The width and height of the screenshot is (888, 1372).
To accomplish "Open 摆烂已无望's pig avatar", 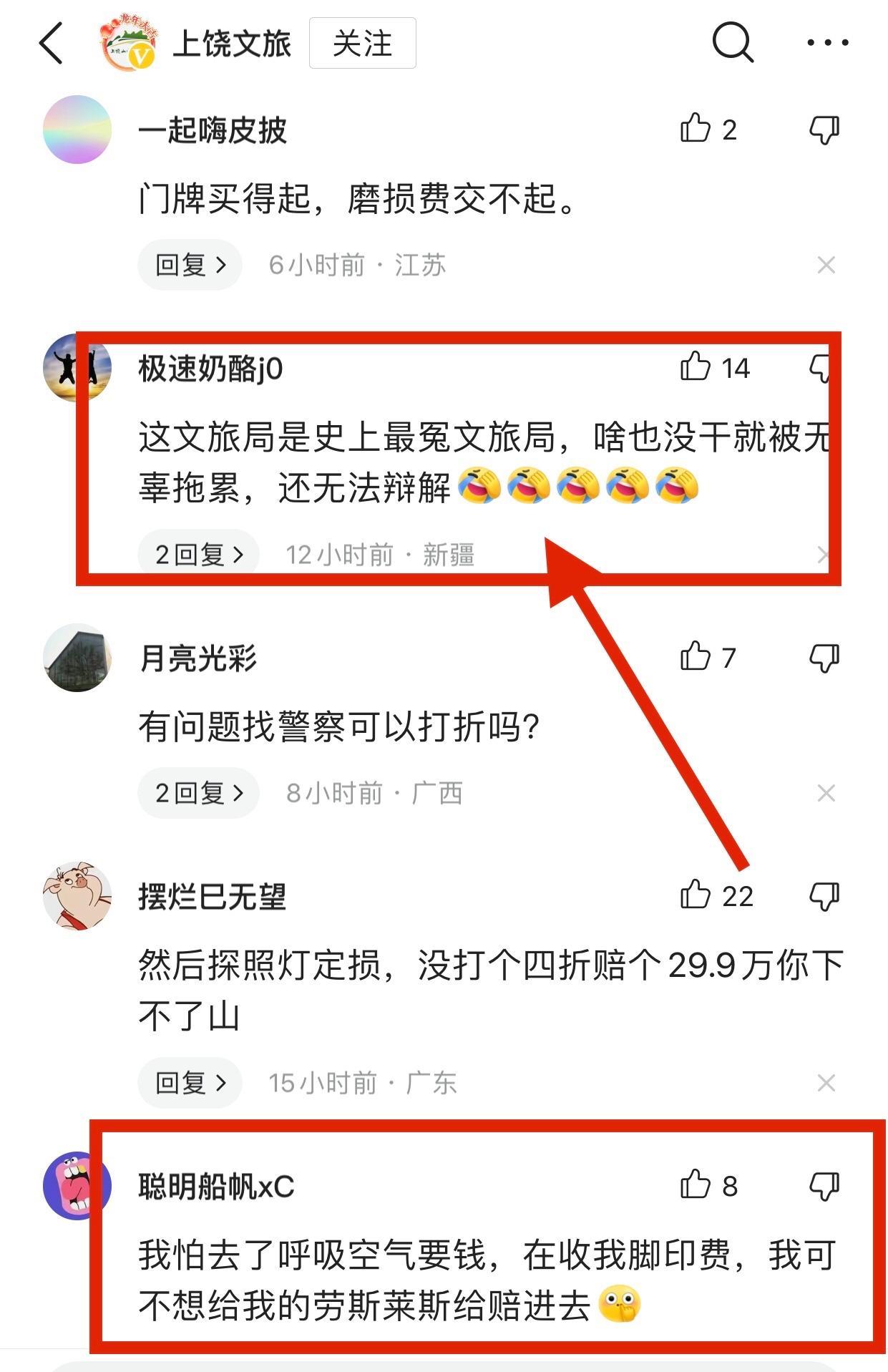I will coord(77,896).
